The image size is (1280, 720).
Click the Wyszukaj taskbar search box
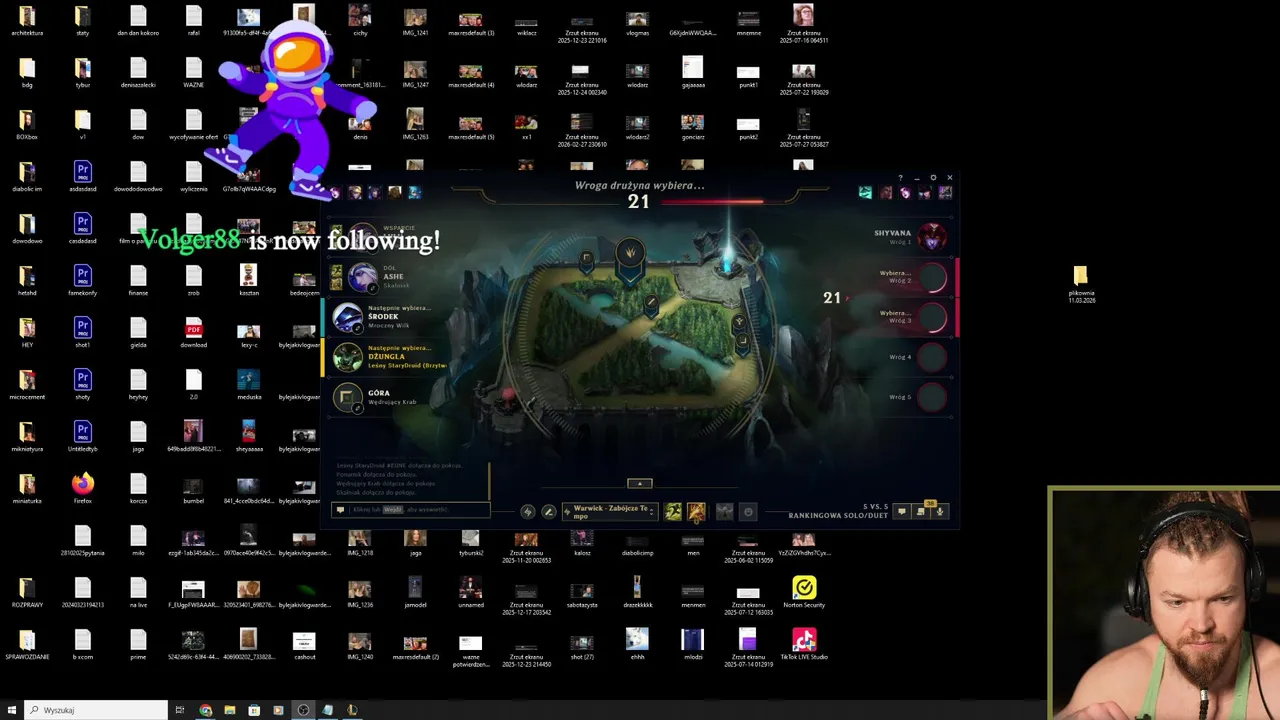click(97, 710)
